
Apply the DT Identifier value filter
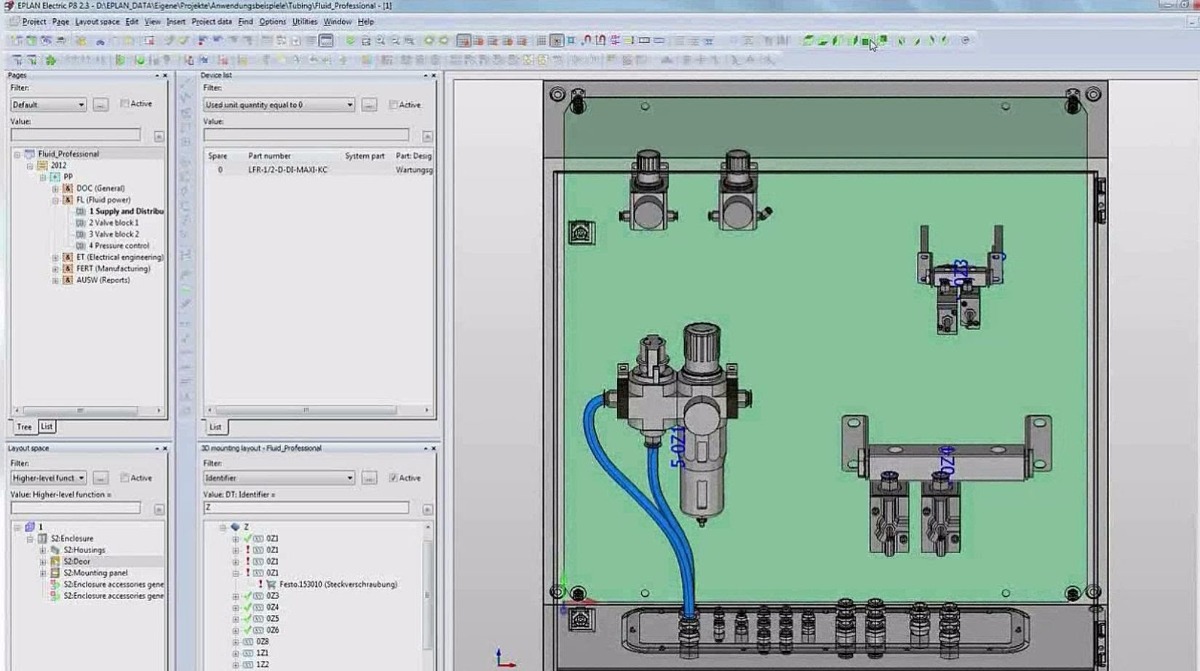pyautogui.click(x=427, y=509)
